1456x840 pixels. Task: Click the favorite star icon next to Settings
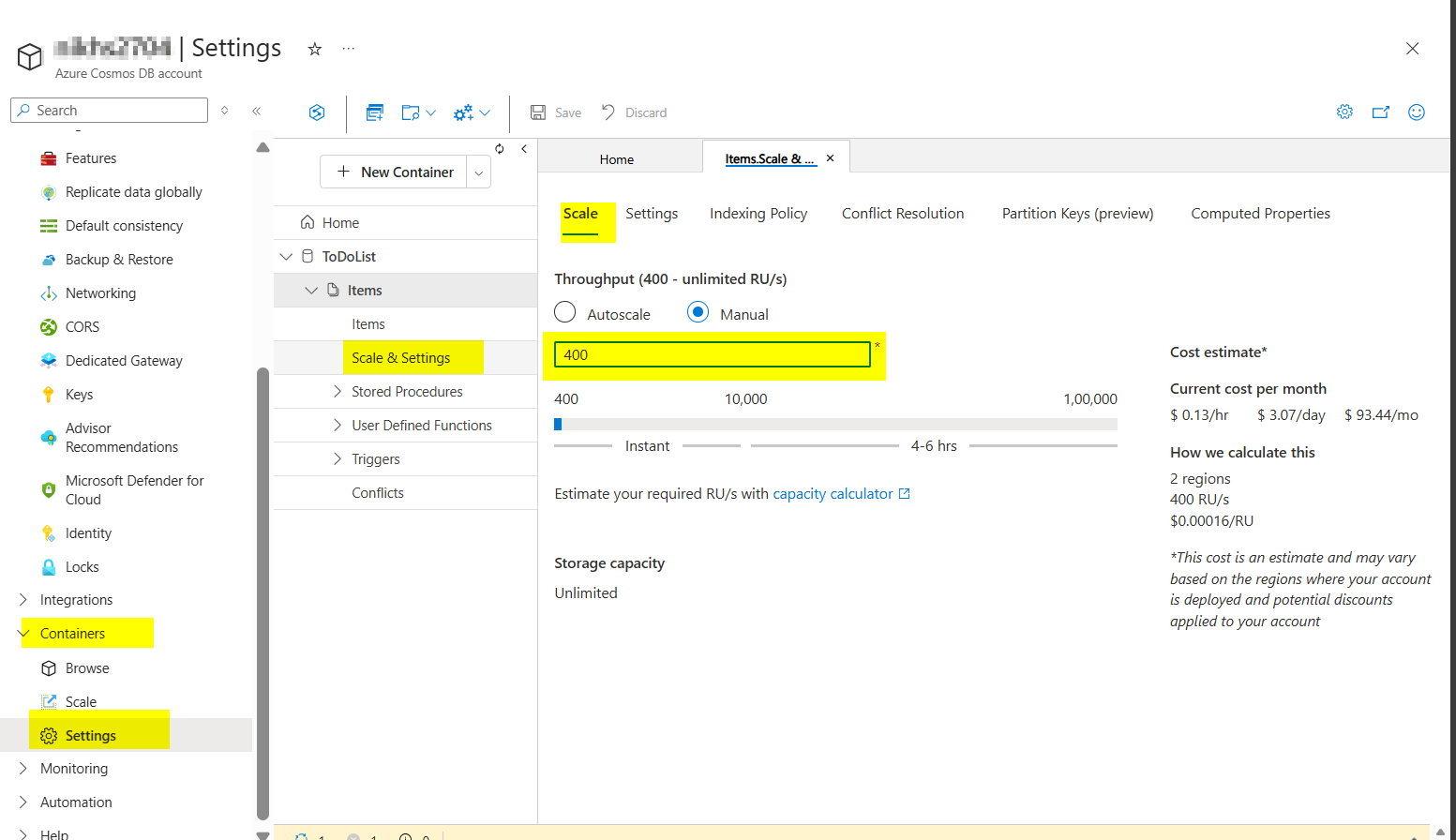(315, 49)
